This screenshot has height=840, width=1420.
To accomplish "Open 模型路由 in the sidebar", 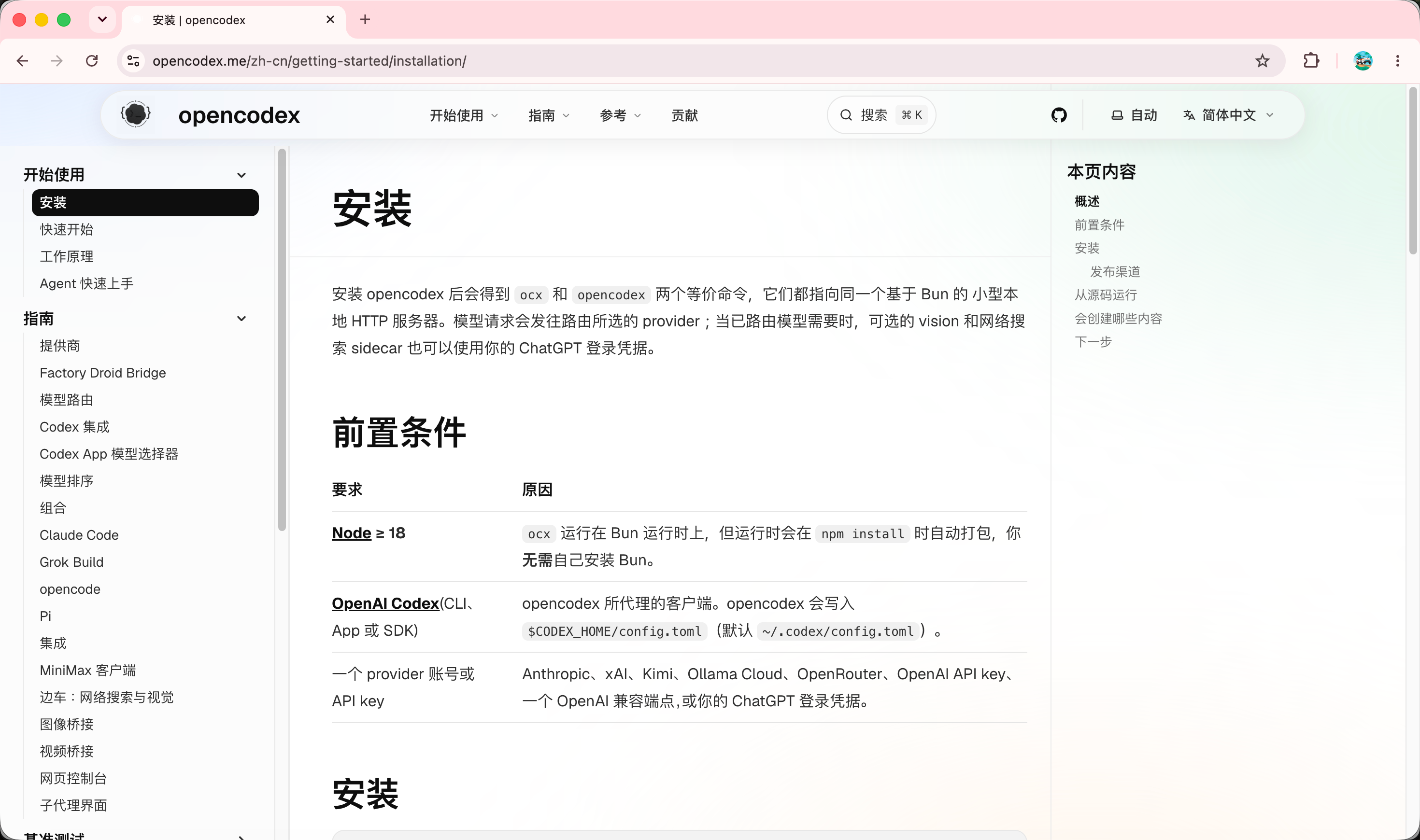I will pyautogui.click(x=66, y=400).
